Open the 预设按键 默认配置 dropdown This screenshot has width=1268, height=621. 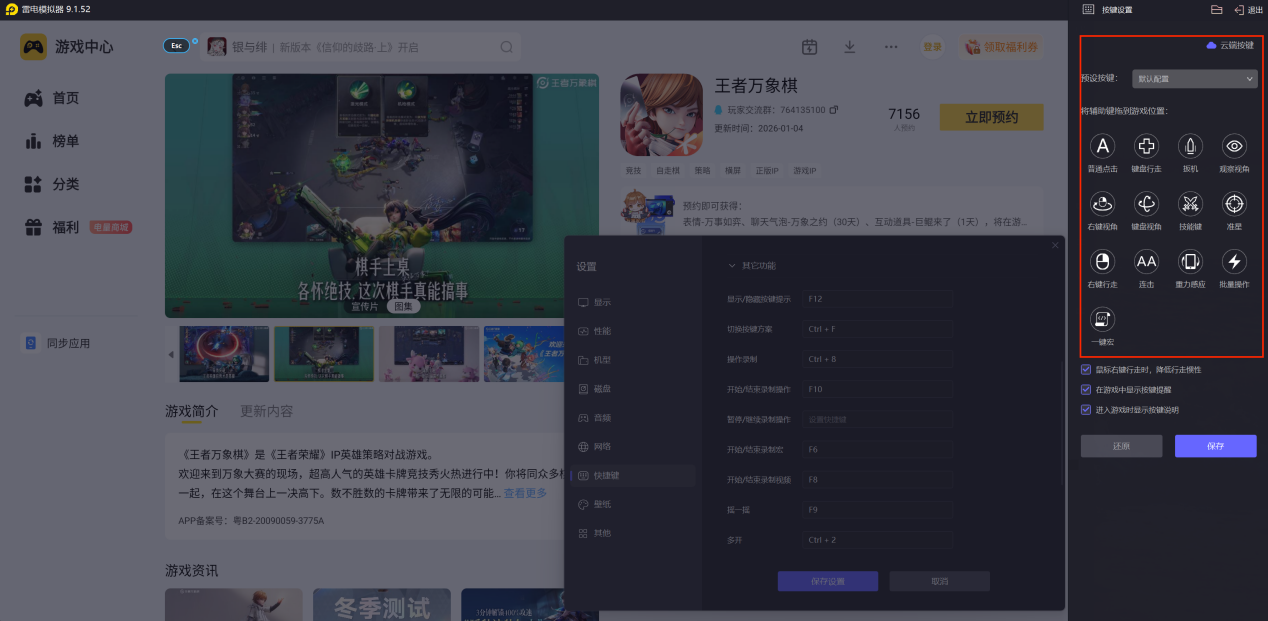click(1194, 78)
